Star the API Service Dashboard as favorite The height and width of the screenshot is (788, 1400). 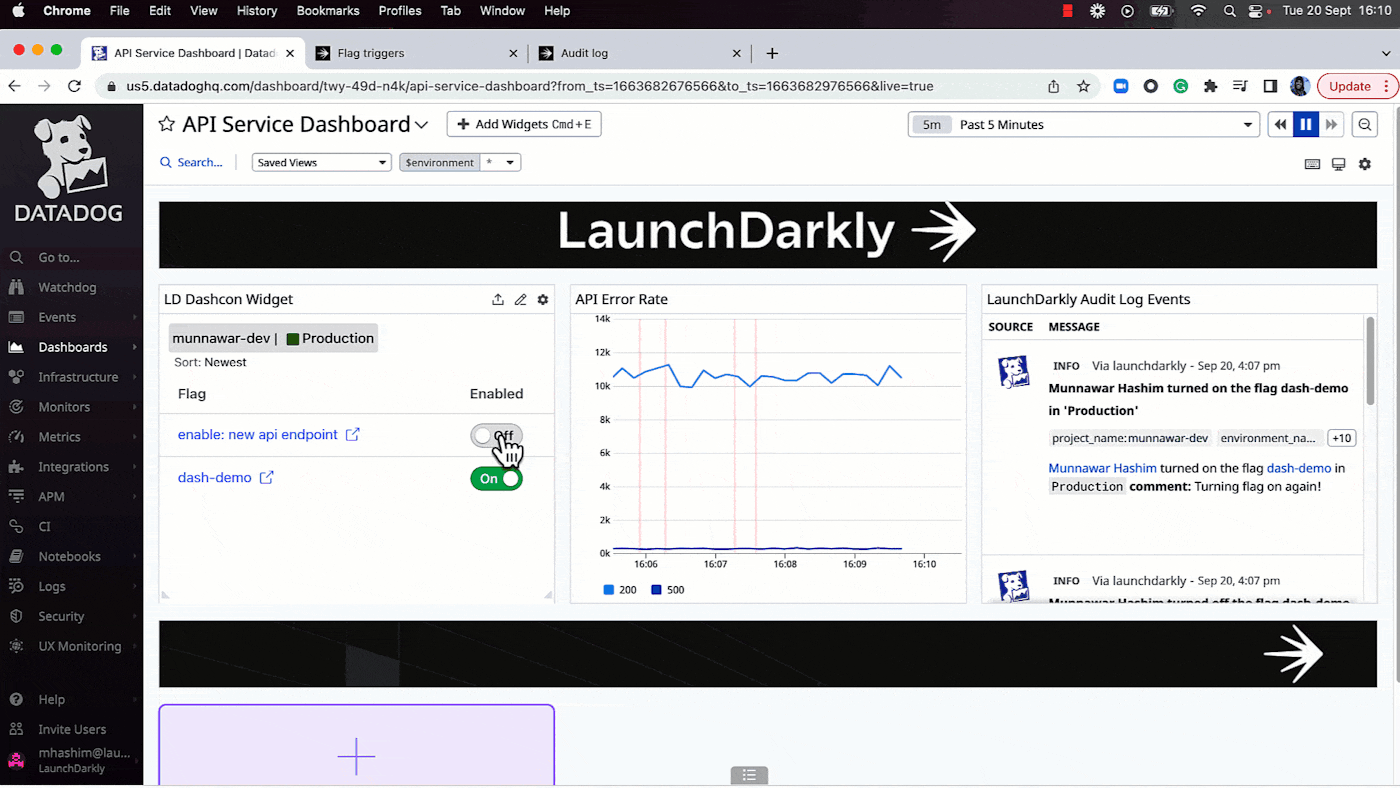tap(167, 124)
